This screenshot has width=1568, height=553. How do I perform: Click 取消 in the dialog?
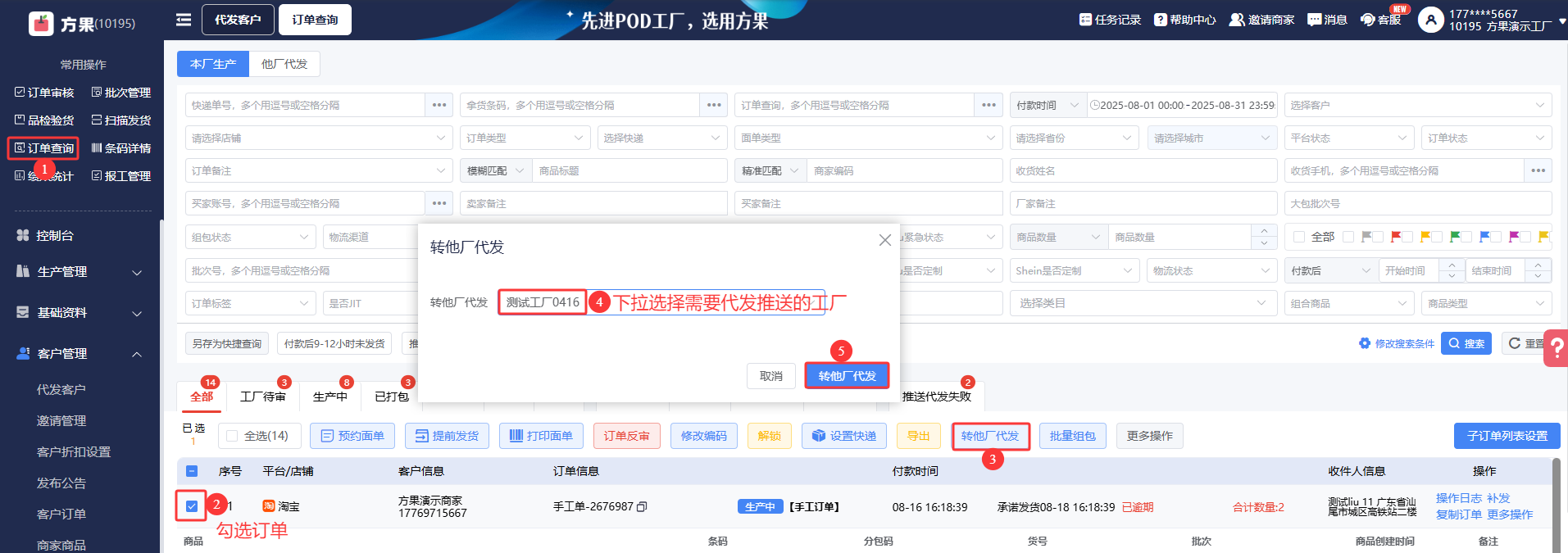[771, 376]
